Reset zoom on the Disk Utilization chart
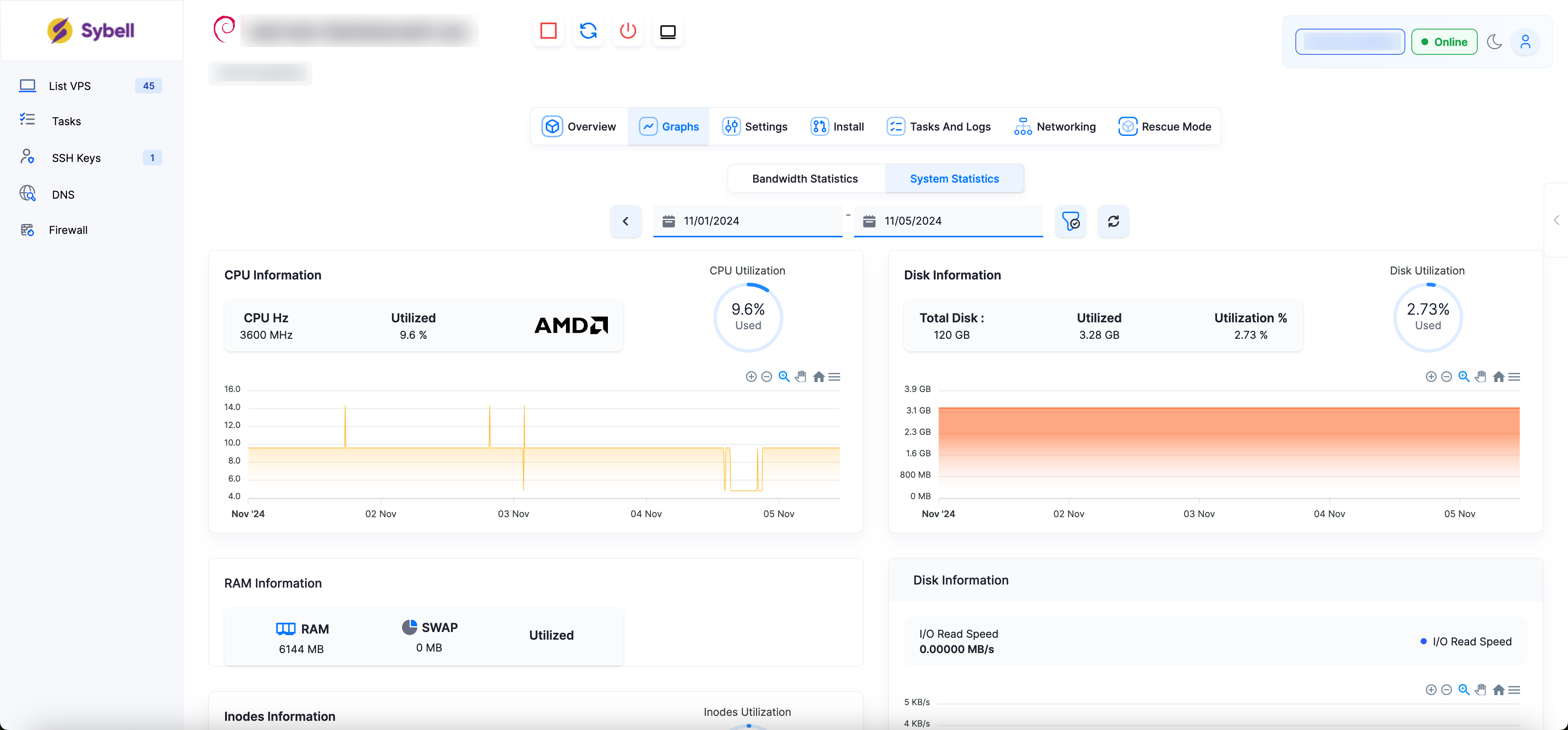This screenshot has width=1568, height=730. [x=1498, y=377]
